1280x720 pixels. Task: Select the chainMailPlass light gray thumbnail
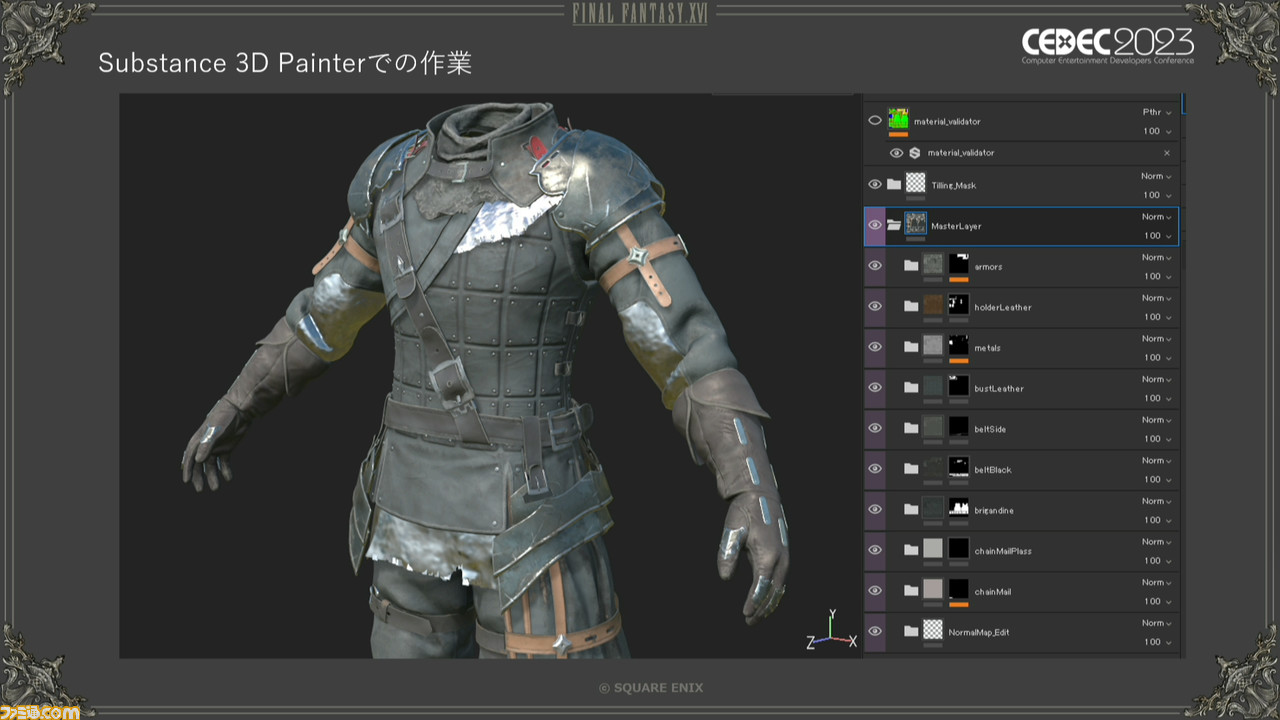tap(933, 548)
